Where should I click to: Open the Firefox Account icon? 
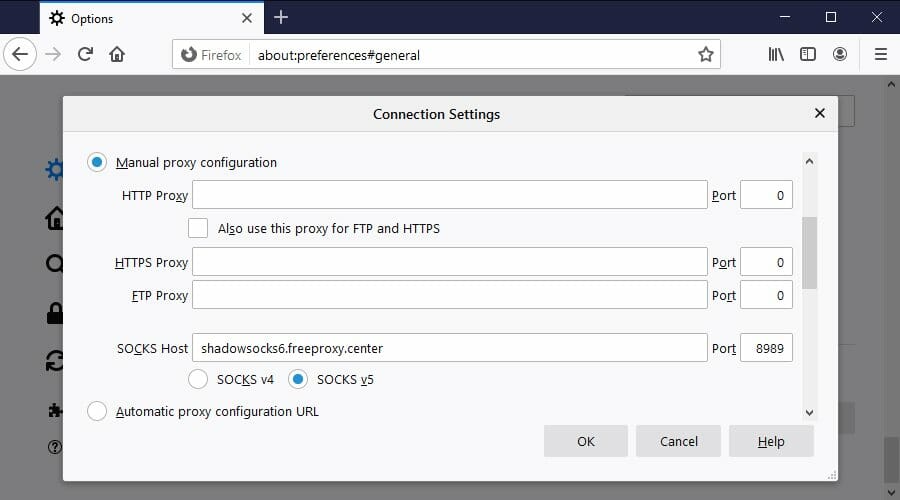840,55
